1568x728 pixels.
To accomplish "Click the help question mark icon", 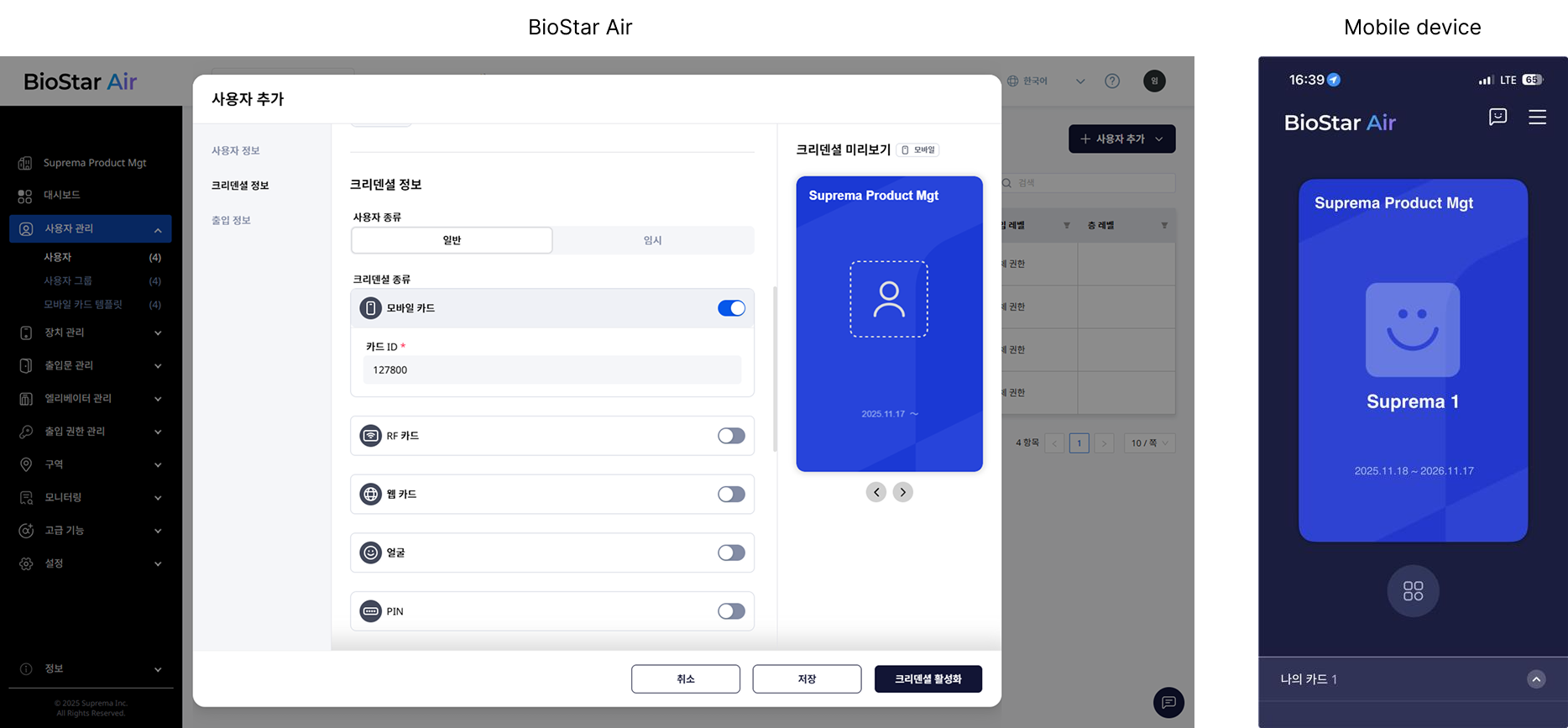I will [x=1112, y=81].
